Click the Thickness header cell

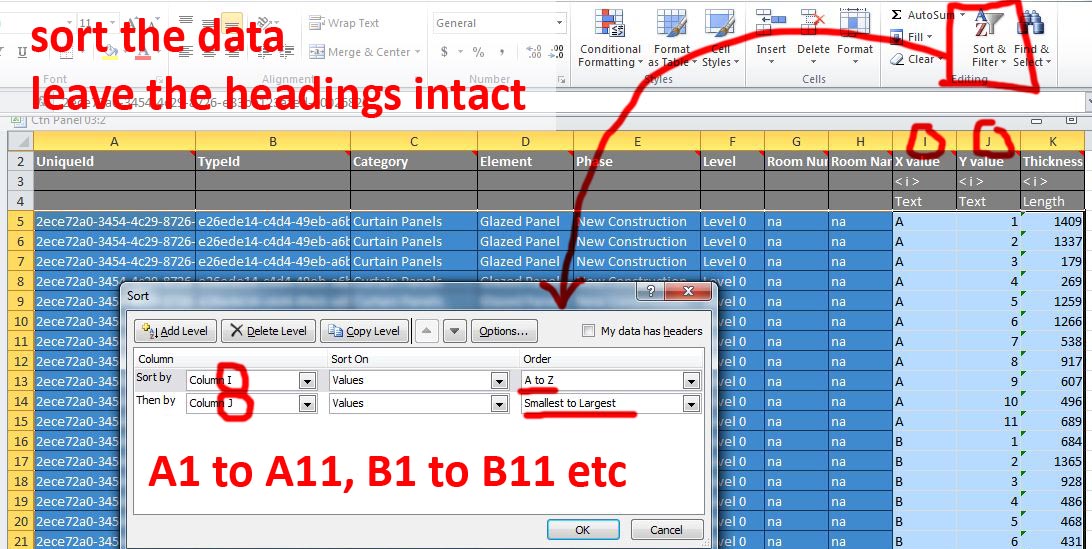[x=1052, y=162]
